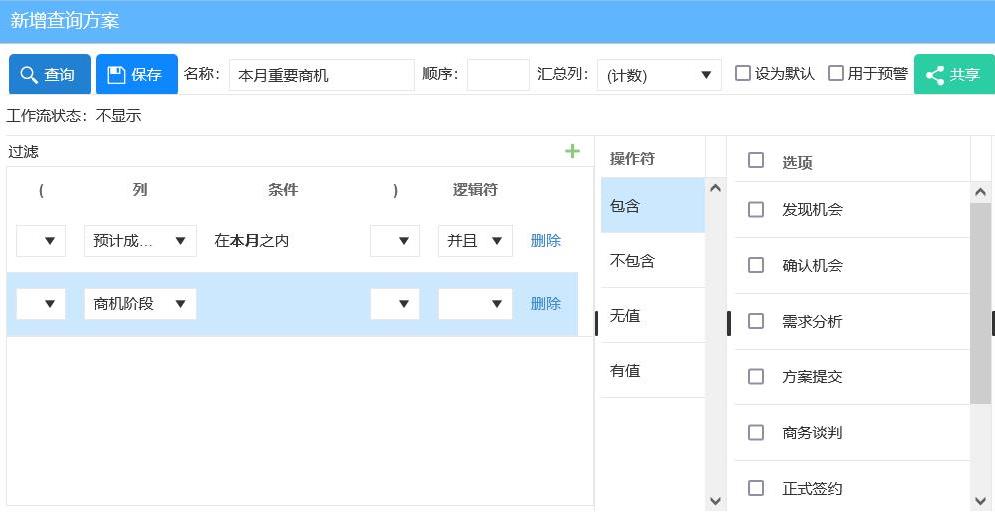This screenshot has height=522, width=995.
Task: Click the 保存 save button
Action: pyautogui.click(x=136, y=75)
